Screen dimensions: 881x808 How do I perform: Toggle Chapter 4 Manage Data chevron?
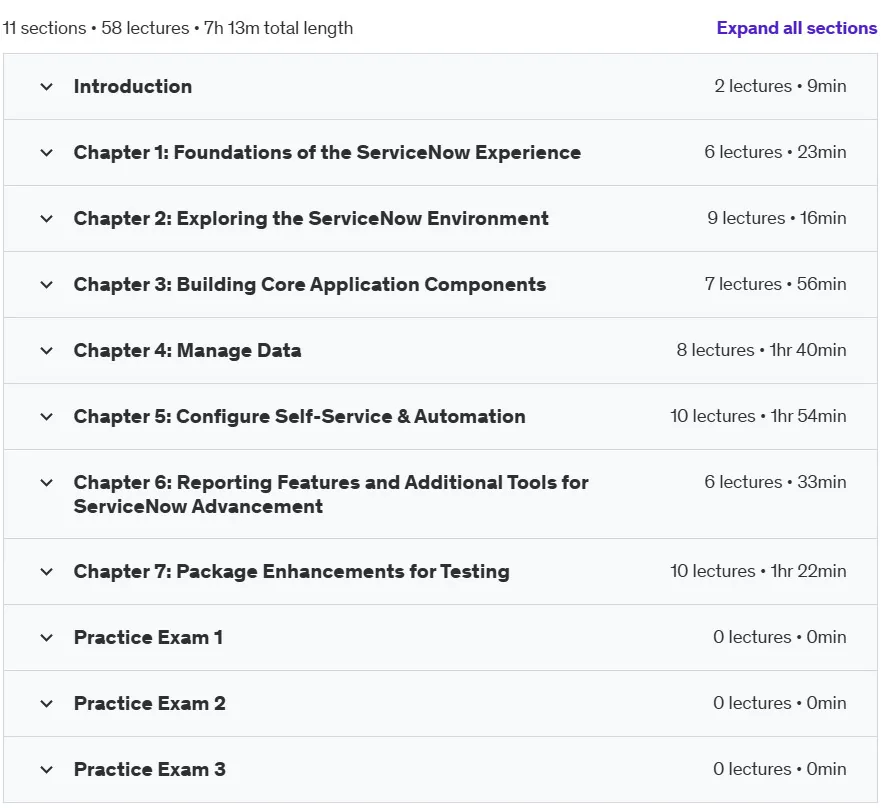tap(47, 351)
